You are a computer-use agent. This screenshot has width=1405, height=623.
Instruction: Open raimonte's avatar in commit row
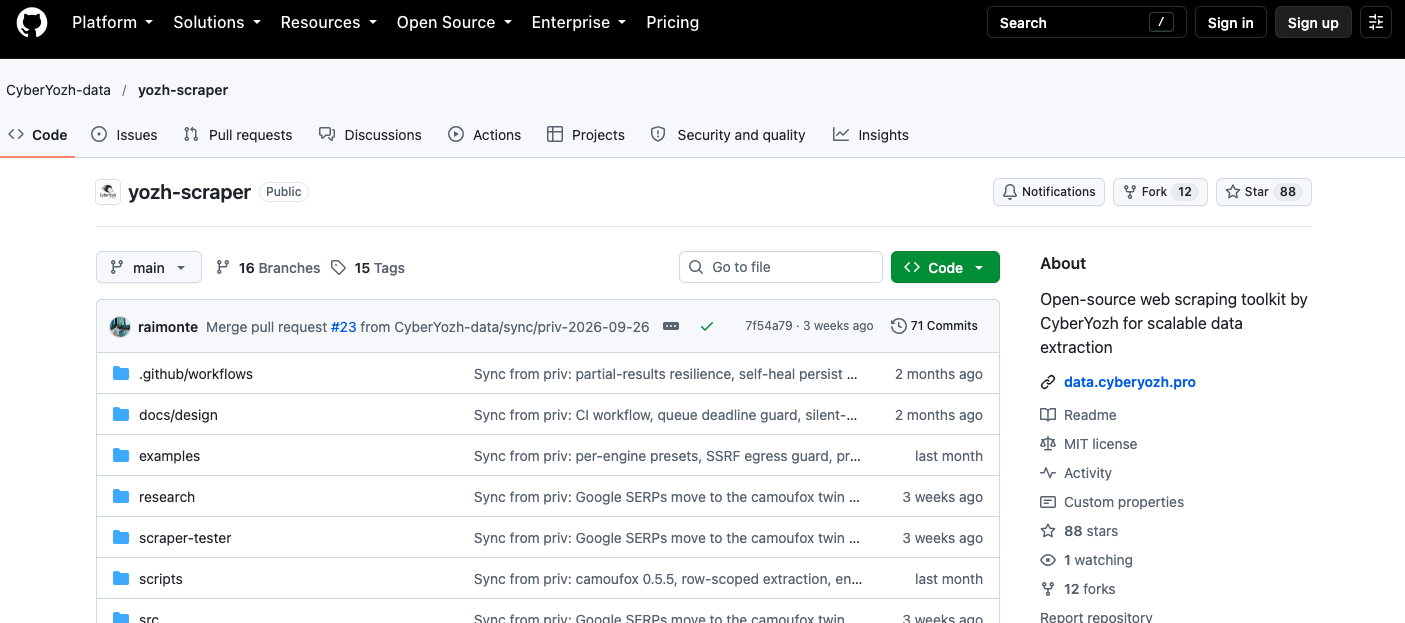pyautogui.click(x=120, y=327)
